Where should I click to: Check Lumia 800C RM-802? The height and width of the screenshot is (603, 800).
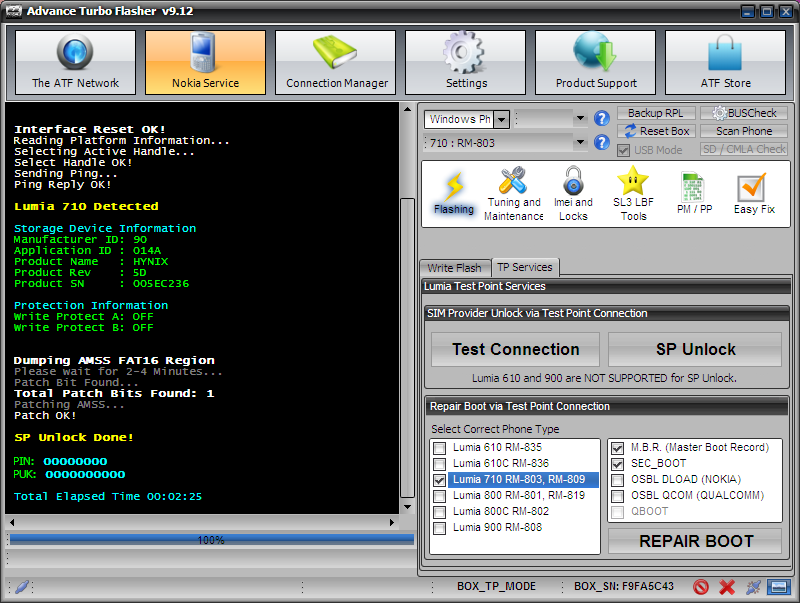tap(439, 512)
